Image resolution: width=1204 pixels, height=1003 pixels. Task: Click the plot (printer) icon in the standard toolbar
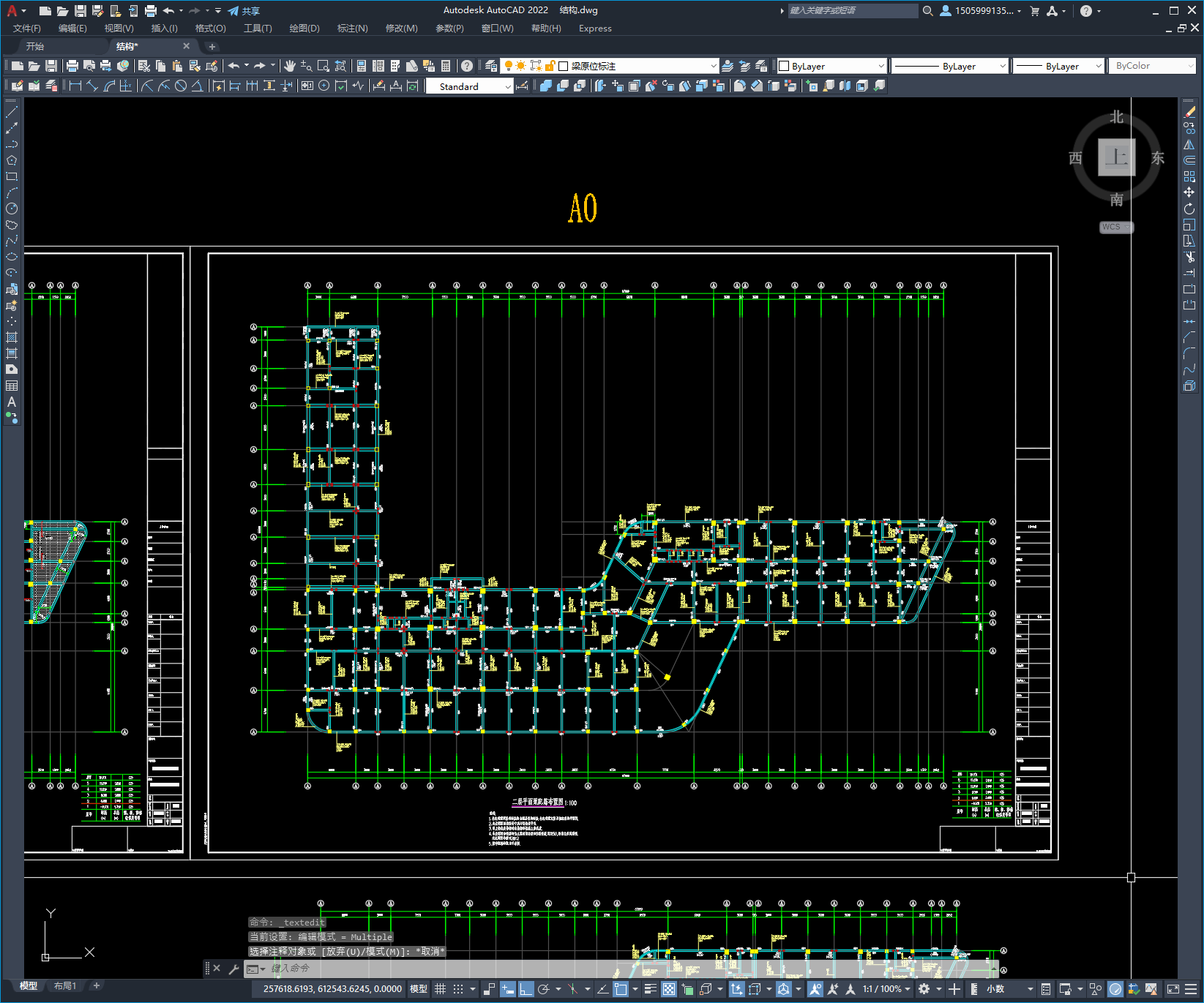tap(72, 66)
